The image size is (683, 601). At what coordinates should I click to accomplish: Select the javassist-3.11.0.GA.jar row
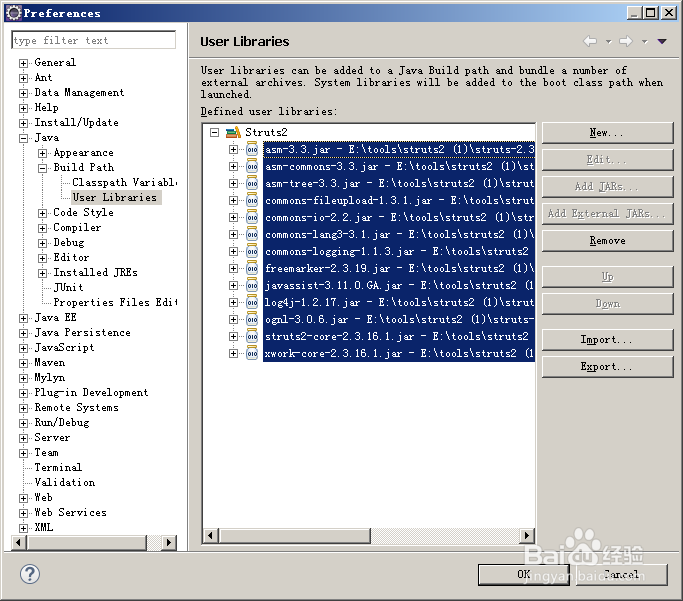point(399,285)
